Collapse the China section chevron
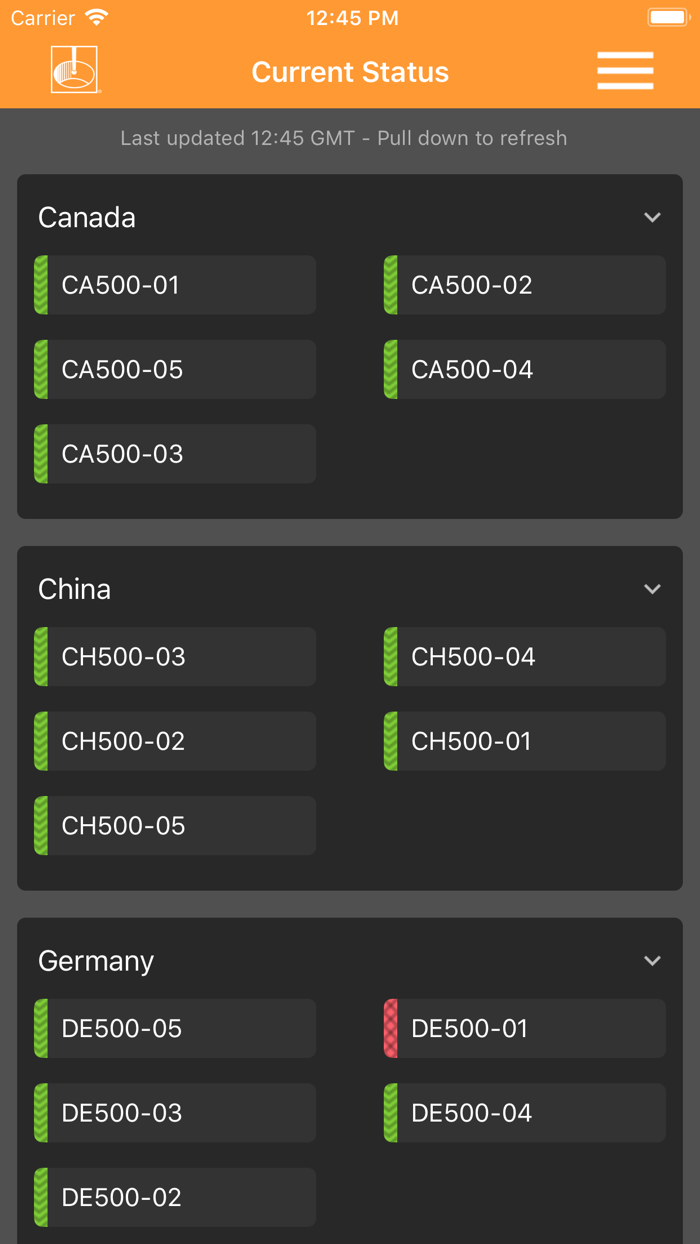700x1244 pixels. (652, 589)
